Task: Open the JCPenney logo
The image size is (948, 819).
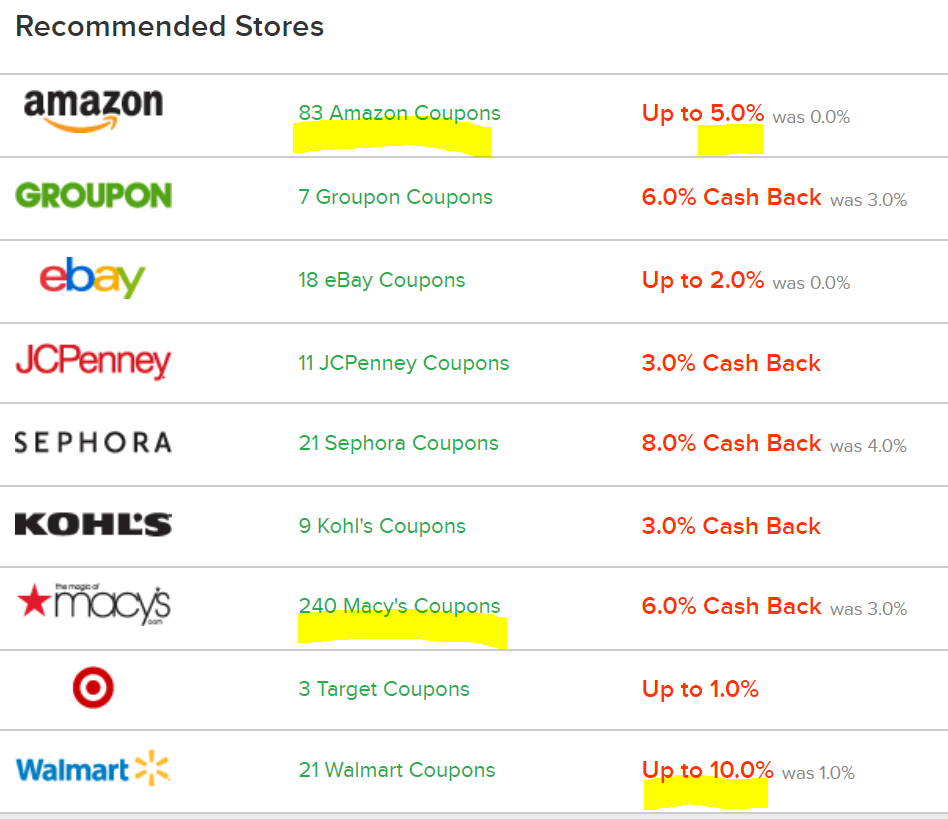Action: [x=93, y=362]
